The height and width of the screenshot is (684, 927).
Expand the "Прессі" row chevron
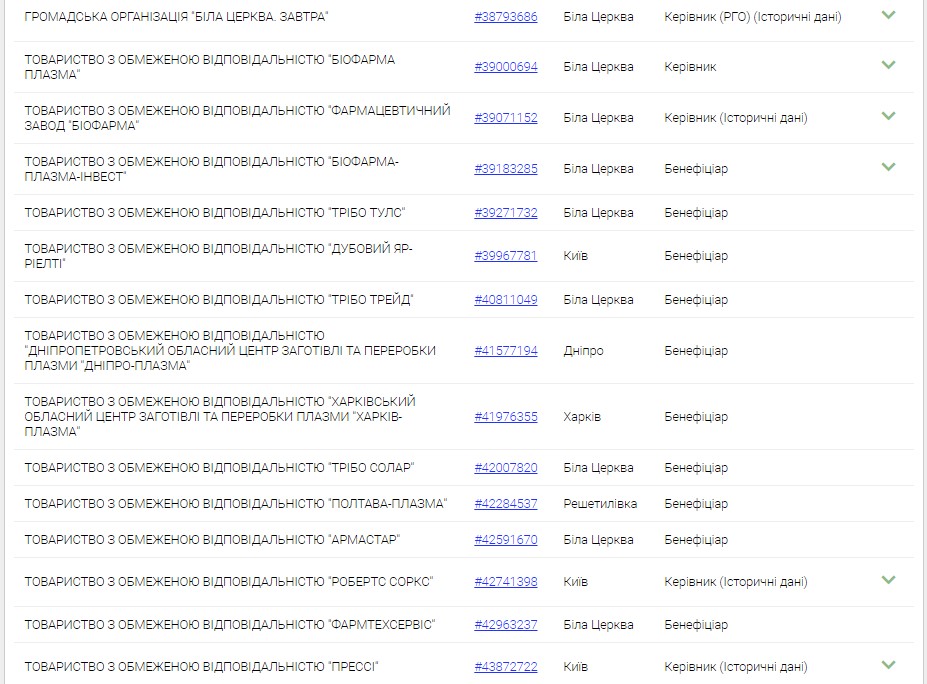(x=888, y=665)
